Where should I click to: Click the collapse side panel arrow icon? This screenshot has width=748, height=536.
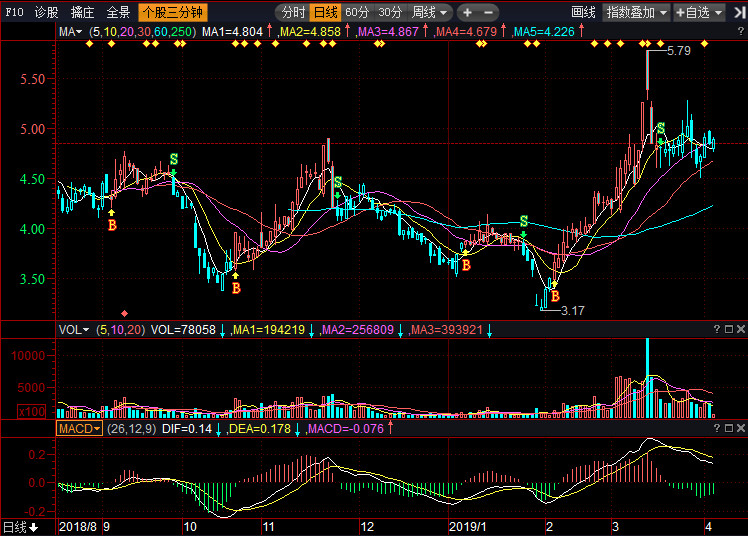(x=740, y=12)
